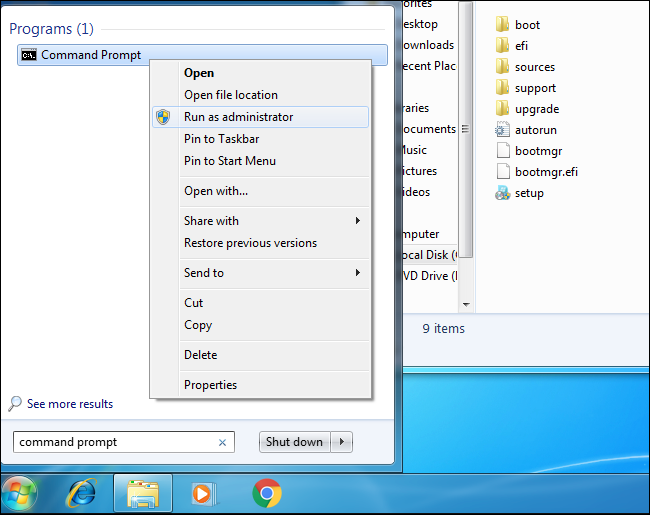
Task: Expand the Send to submenu arrow
Action: pos(358,272)
